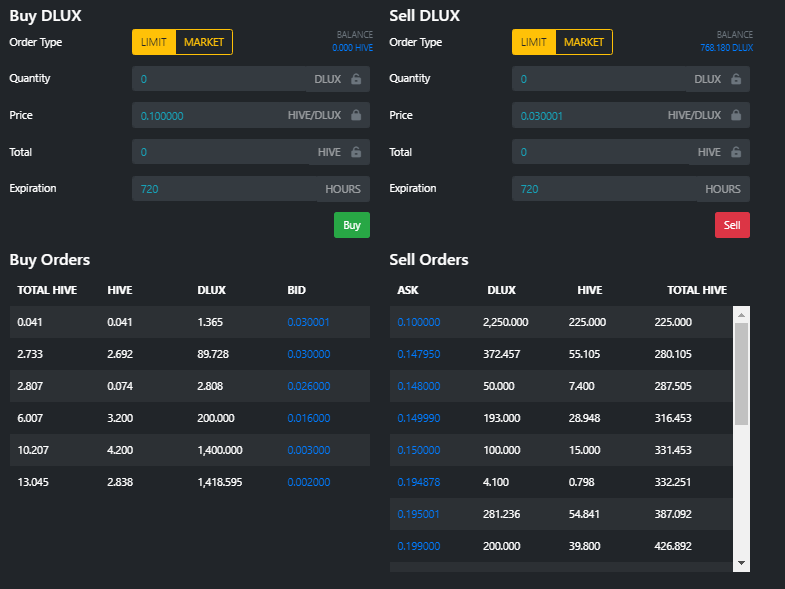Select MARKET order type in Buy DLUX
785x589 pixels.
click(204, 42)
